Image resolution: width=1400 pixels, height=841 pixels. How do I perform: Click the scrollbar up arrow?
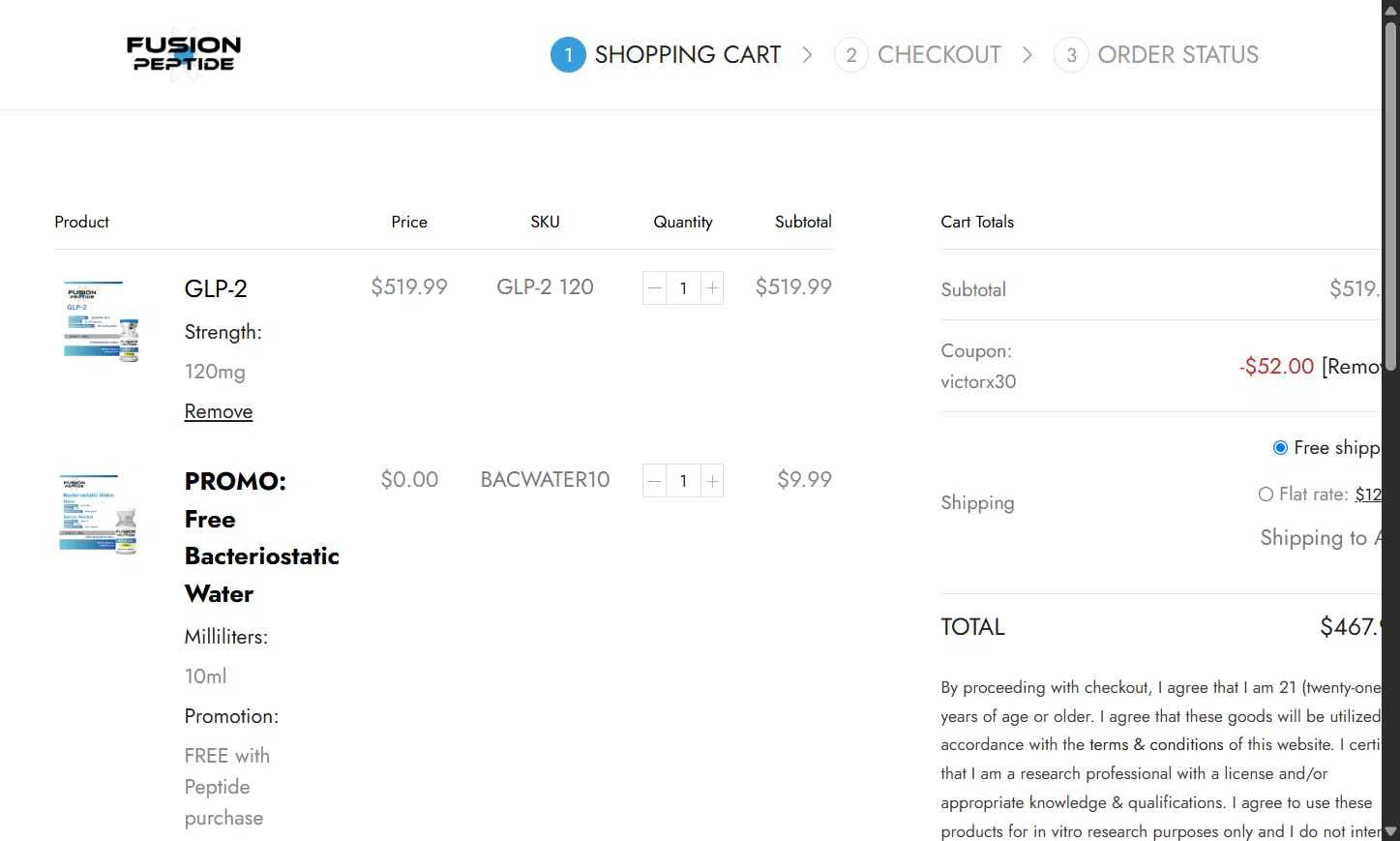coord(1390,9)
